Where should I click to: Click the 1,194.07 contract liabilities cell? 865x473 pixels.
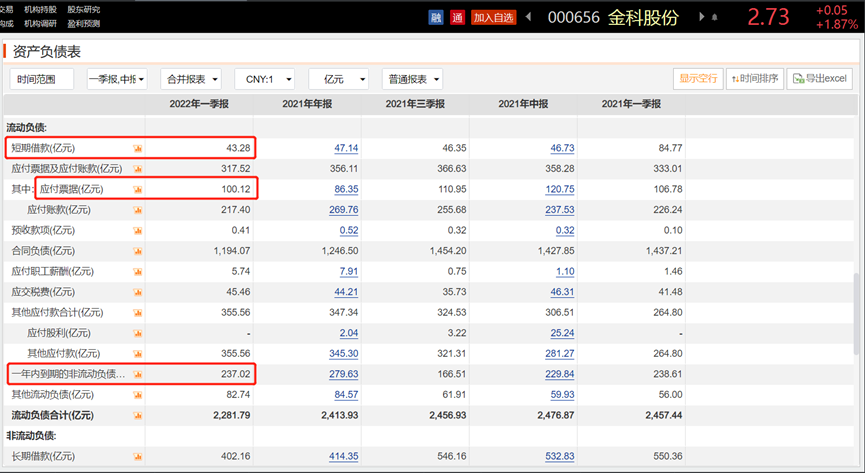coord(232,251)
